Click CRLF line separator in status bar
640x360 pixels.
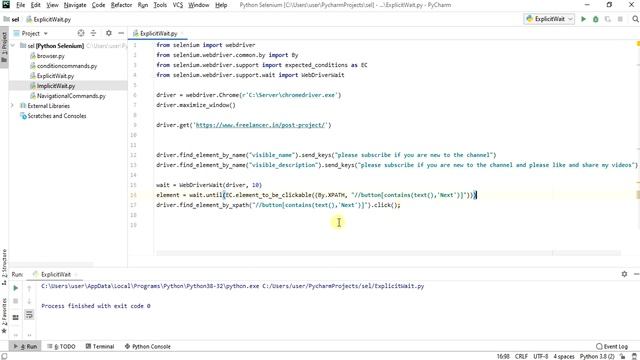click(x=521, y=356)
